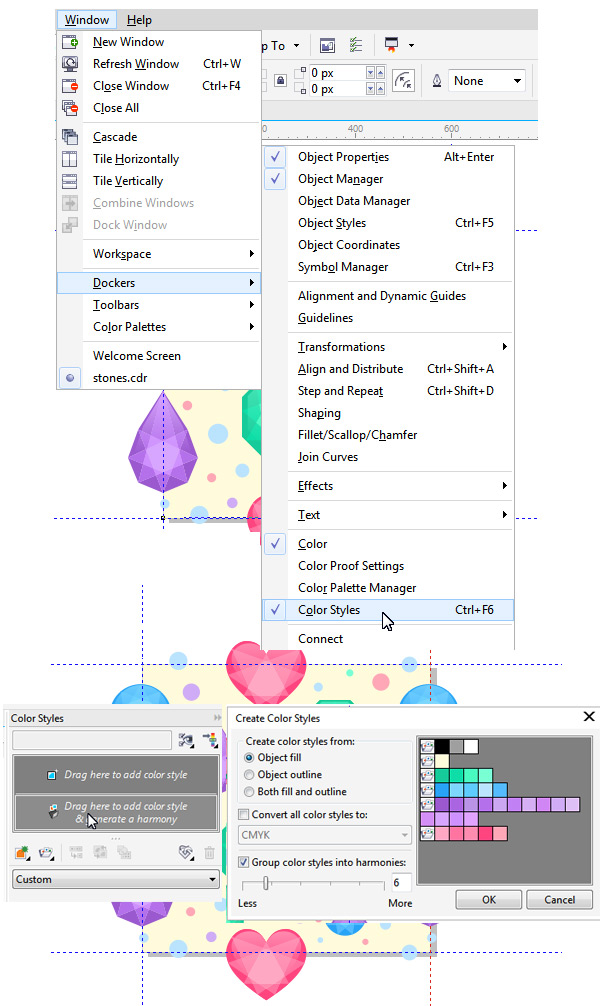Select the Object outline radio button

[x=249, y=775]
